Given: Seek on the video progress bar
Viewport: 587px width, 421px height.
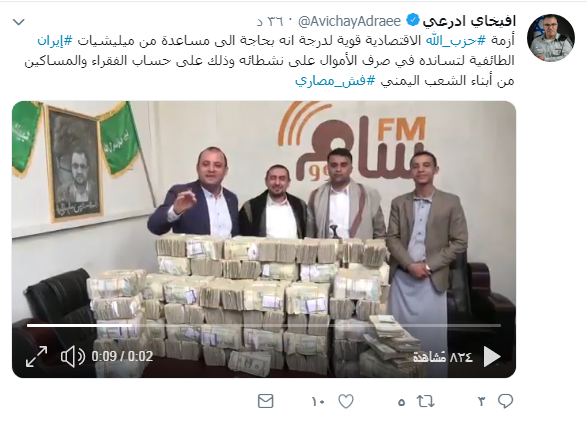Looking at the screenshot, I should tap(264, 326).
